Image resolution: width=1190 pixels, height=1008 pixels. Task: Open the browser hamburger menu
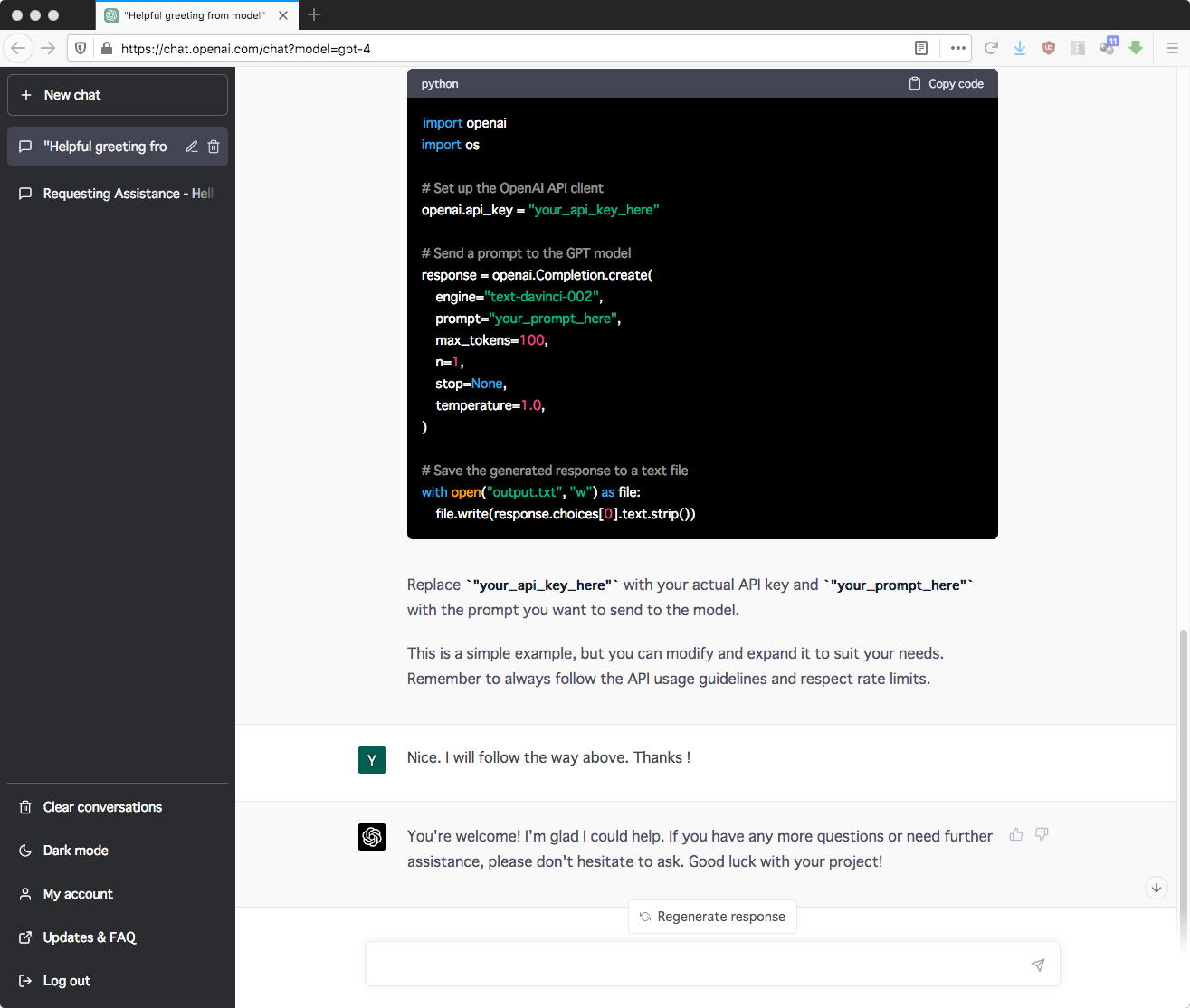pos(1172,48)
